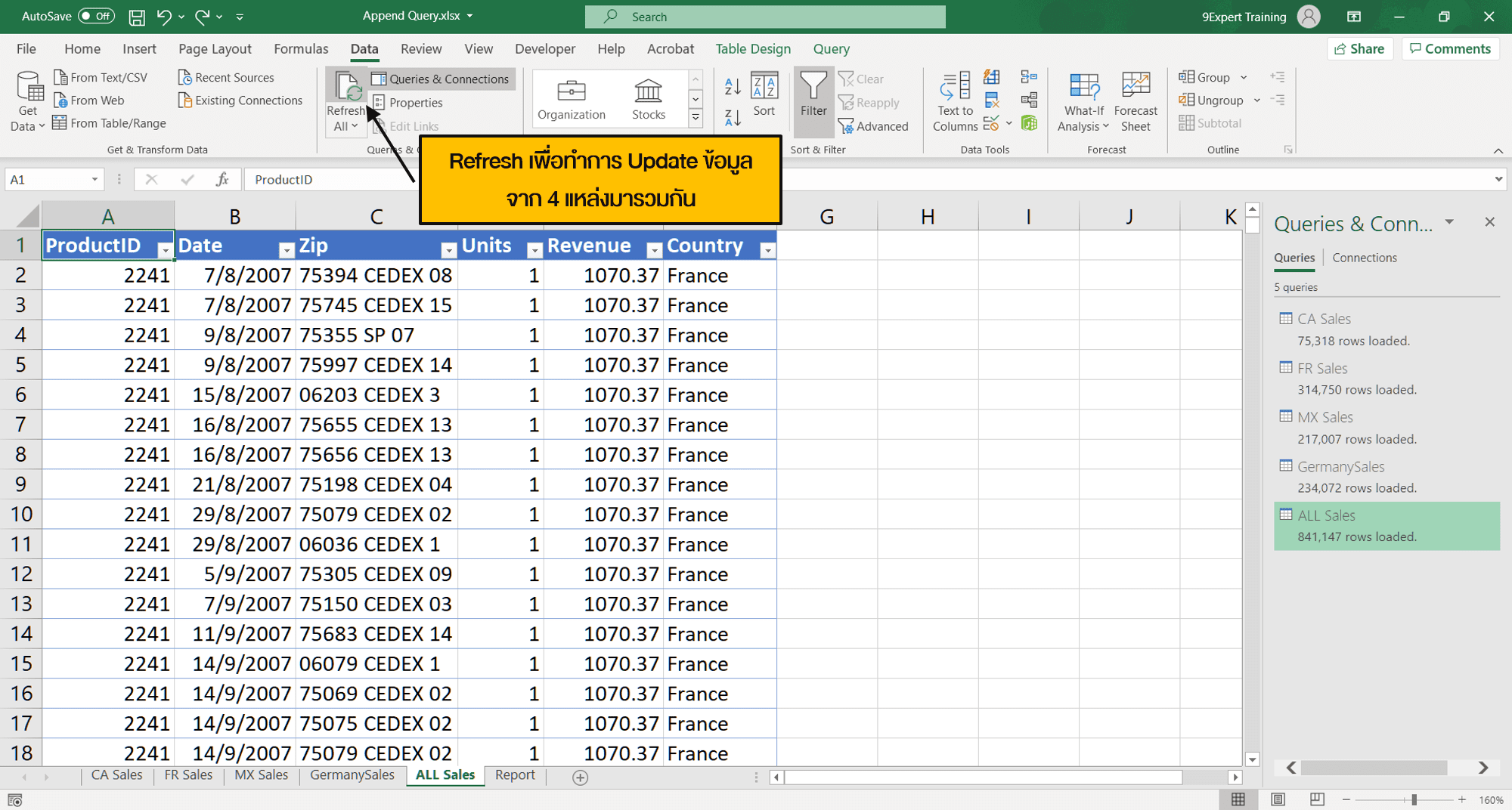Expand the What-If Analysis dropdown
This screenshot has height=810, width=1512.
(1083, 126)
